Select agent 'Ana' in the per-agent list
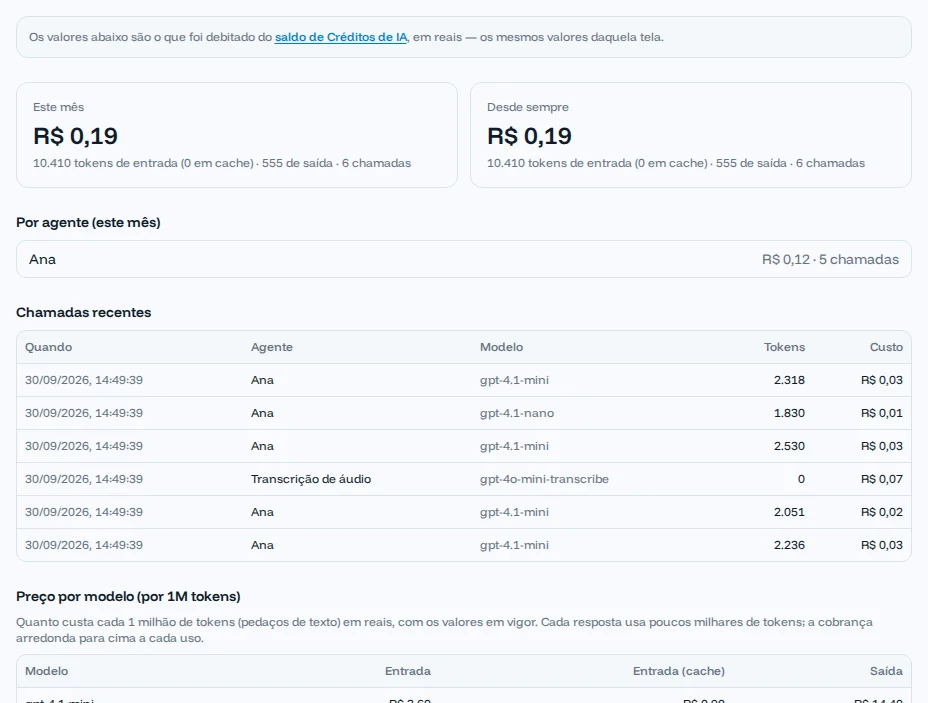The width and height of the screenshot is (928, 703). point(43,259)
